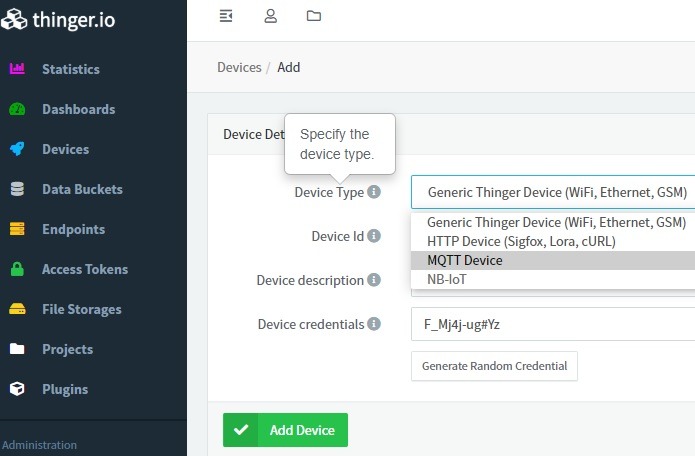
Task: Toggle sidebar with the menu collapse icon
Action: (x=226, y=16)
